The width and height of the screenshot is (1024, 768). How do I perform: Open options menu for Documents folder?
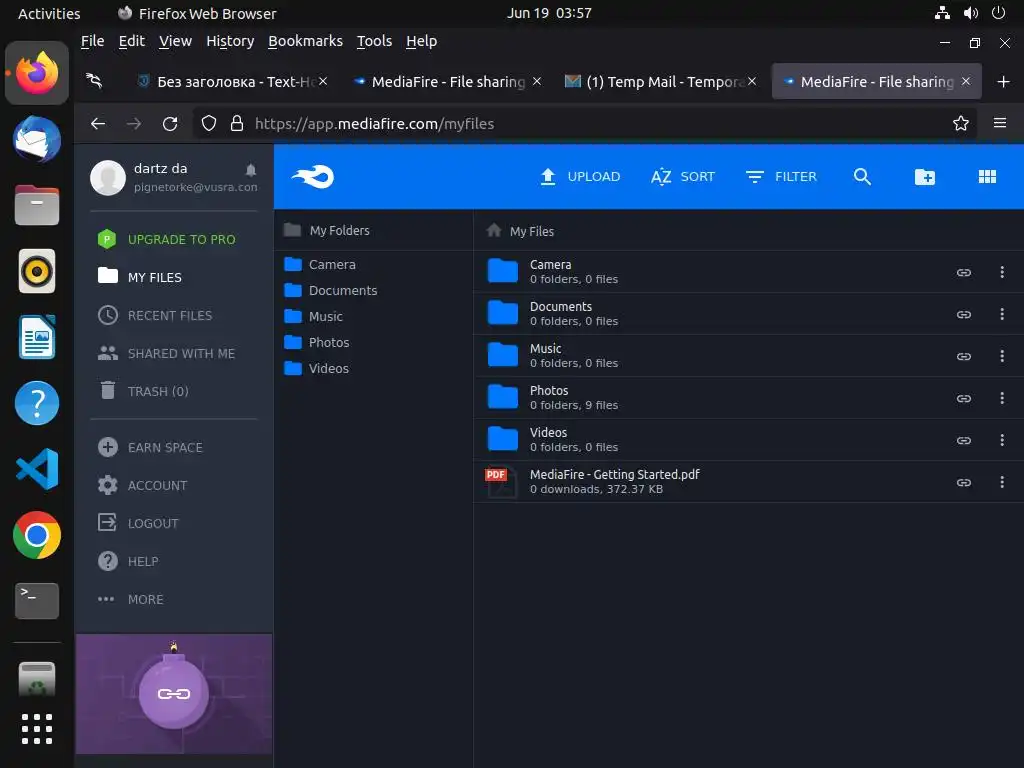pyautogui.click(x=1002, y=314)
